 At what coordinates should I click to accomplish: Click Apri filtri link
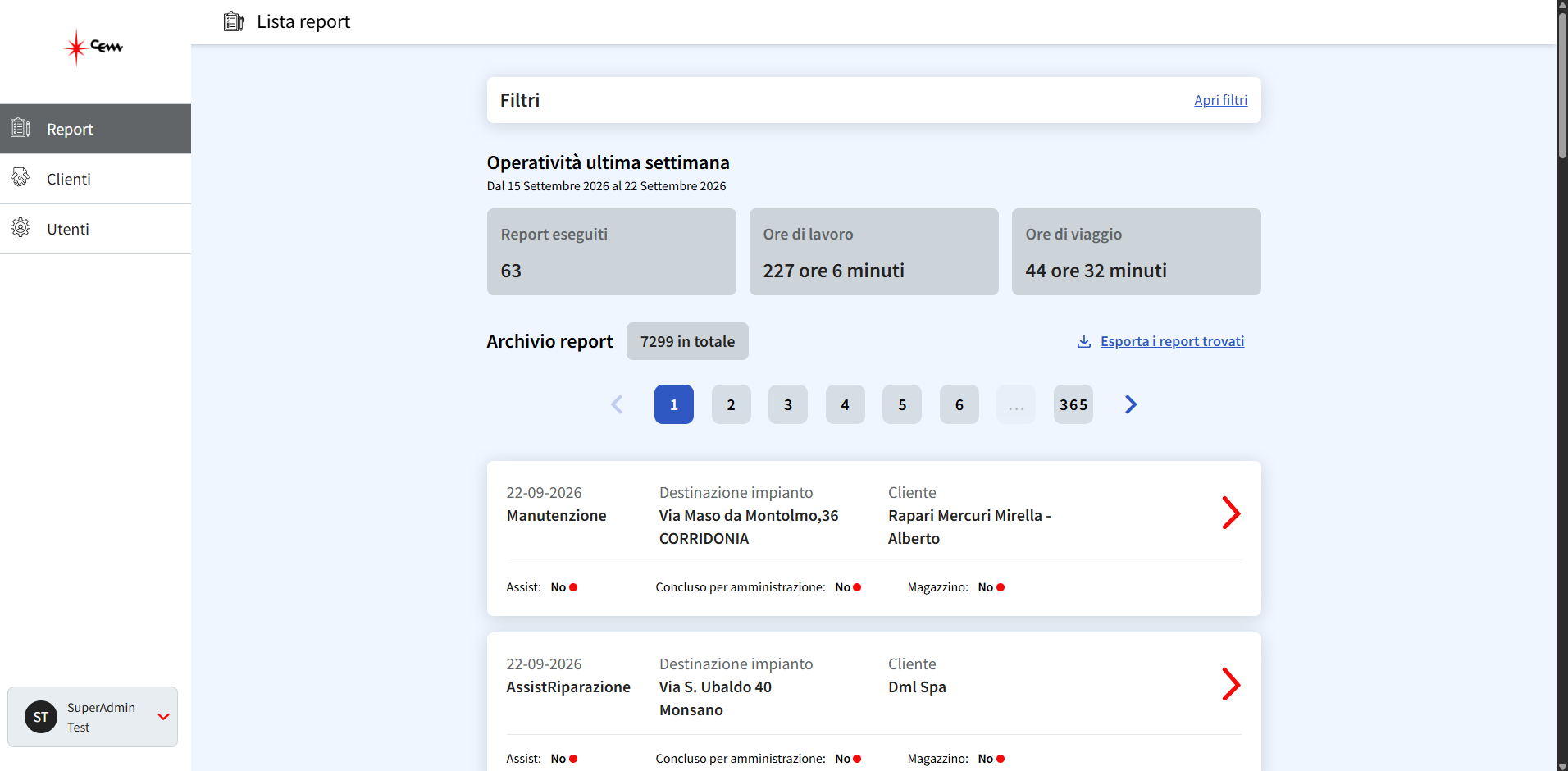[1220, 100]
